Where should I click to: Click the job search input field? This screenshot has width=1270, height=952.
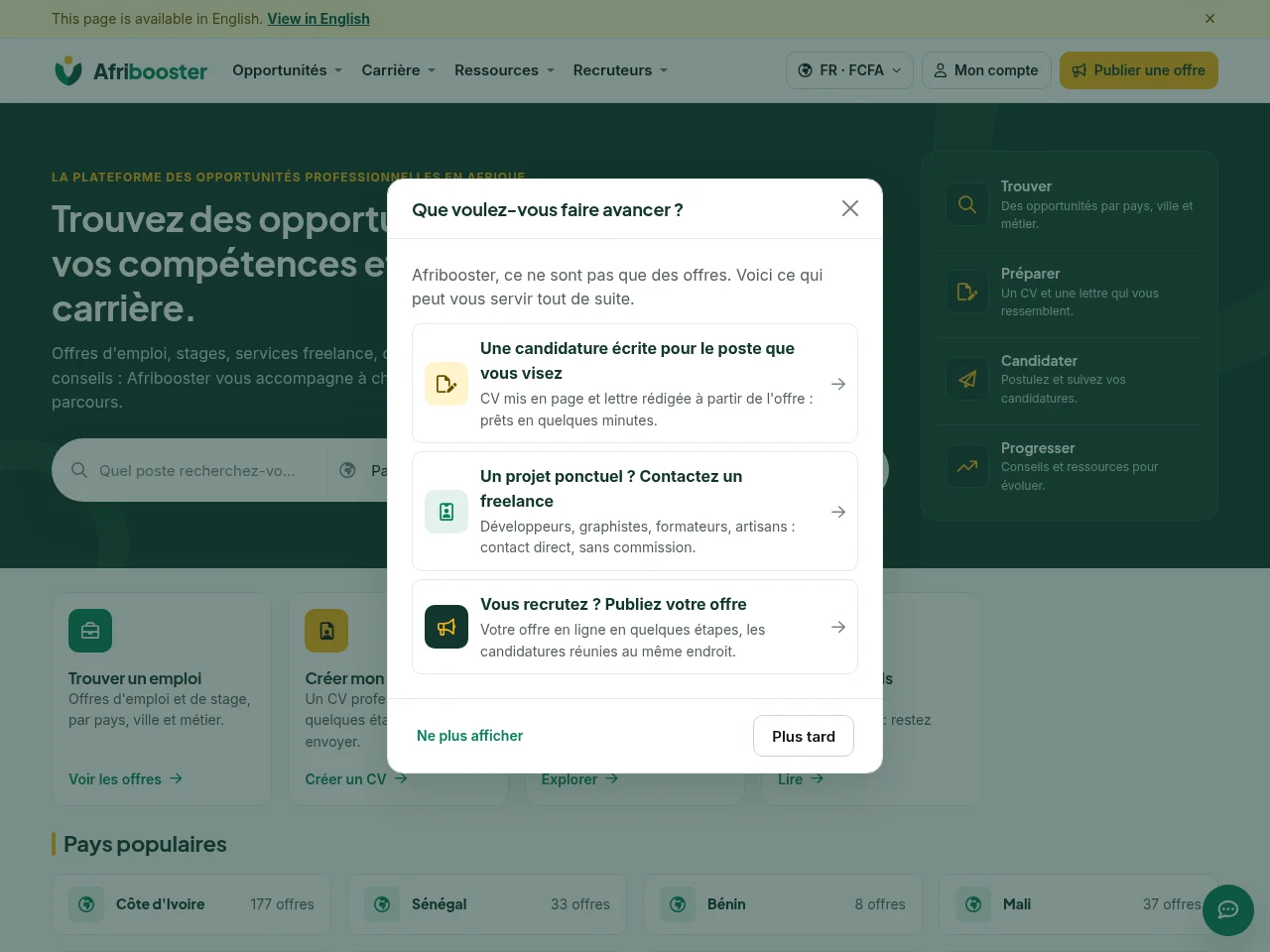197,470
